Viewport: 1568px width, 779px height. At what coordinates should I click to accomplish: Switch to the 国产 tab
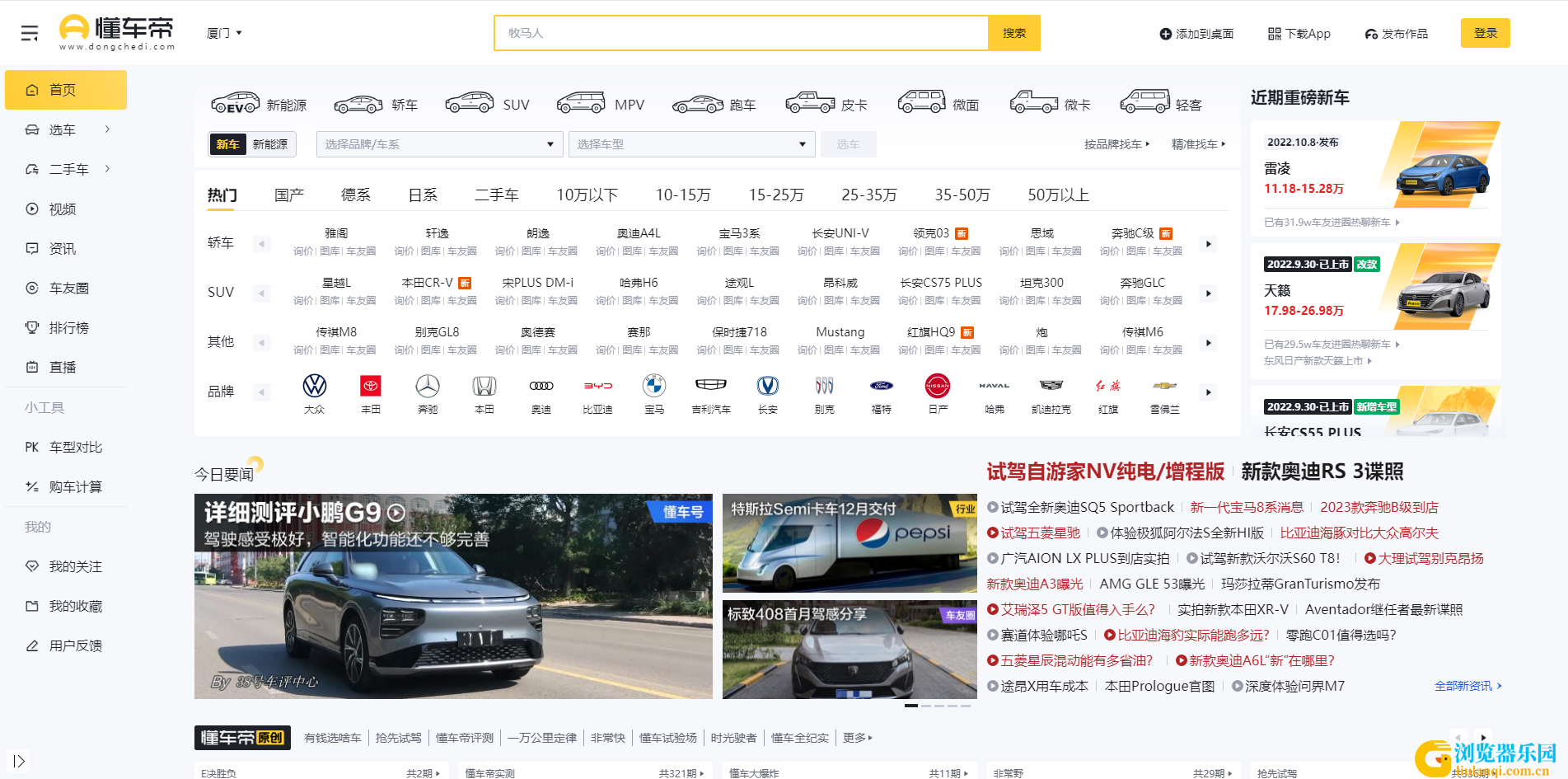coord(289,195)
